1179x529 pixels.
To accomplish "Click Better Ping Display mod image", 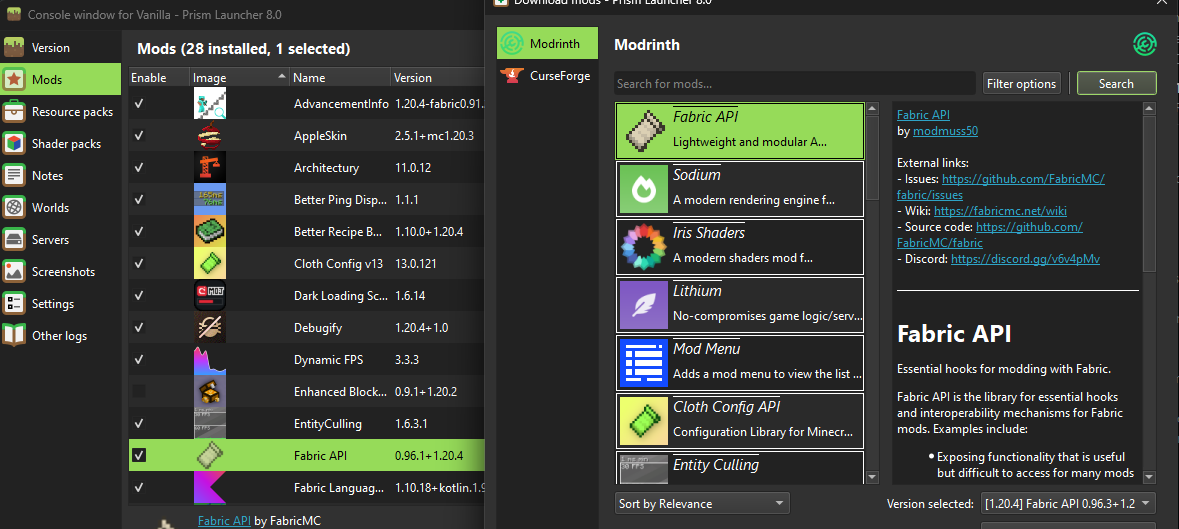I will click(x=210, y=200).
